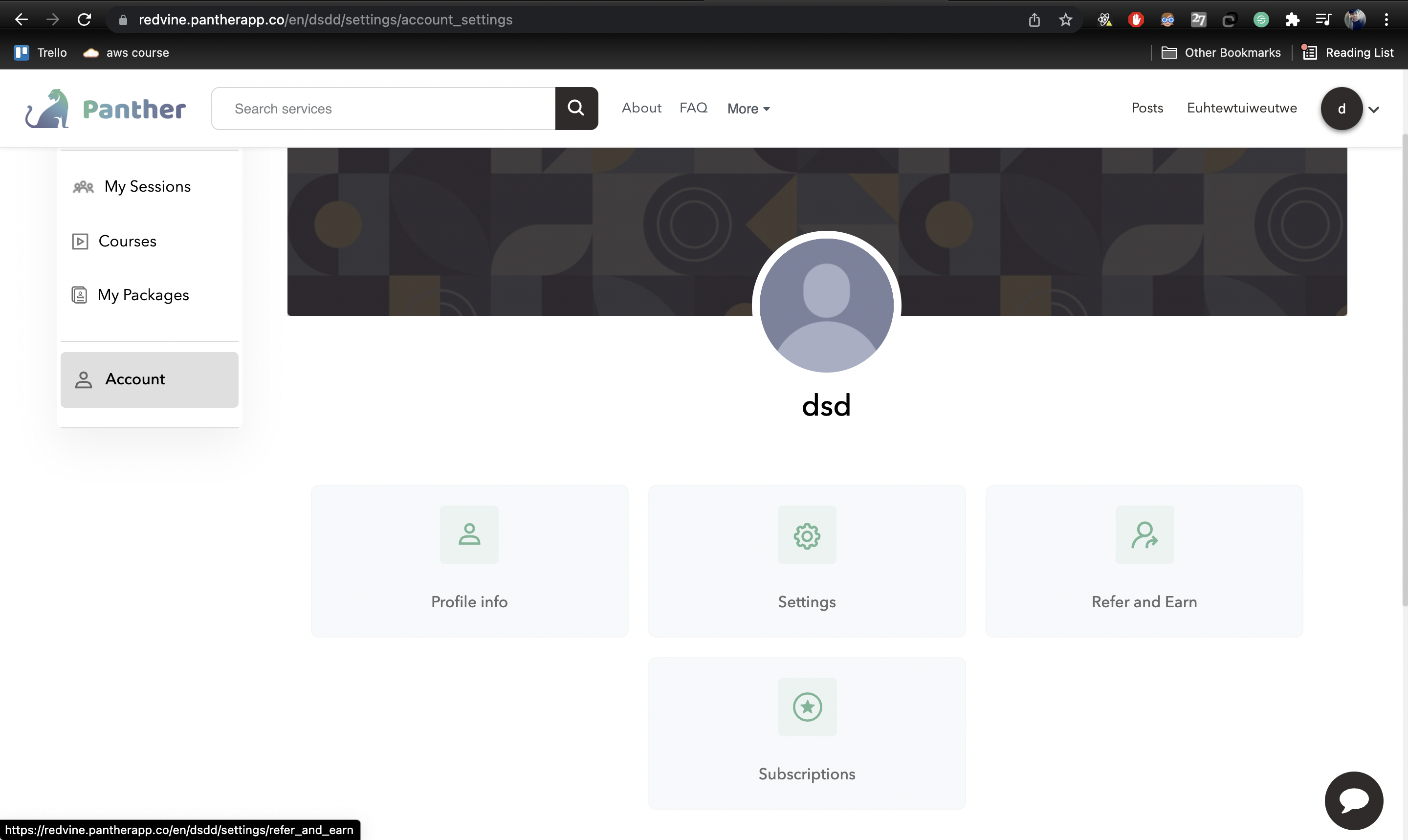The image size is (1408, 840).
Task: Click the Courses play icon
Action: (x=80, y=242)
